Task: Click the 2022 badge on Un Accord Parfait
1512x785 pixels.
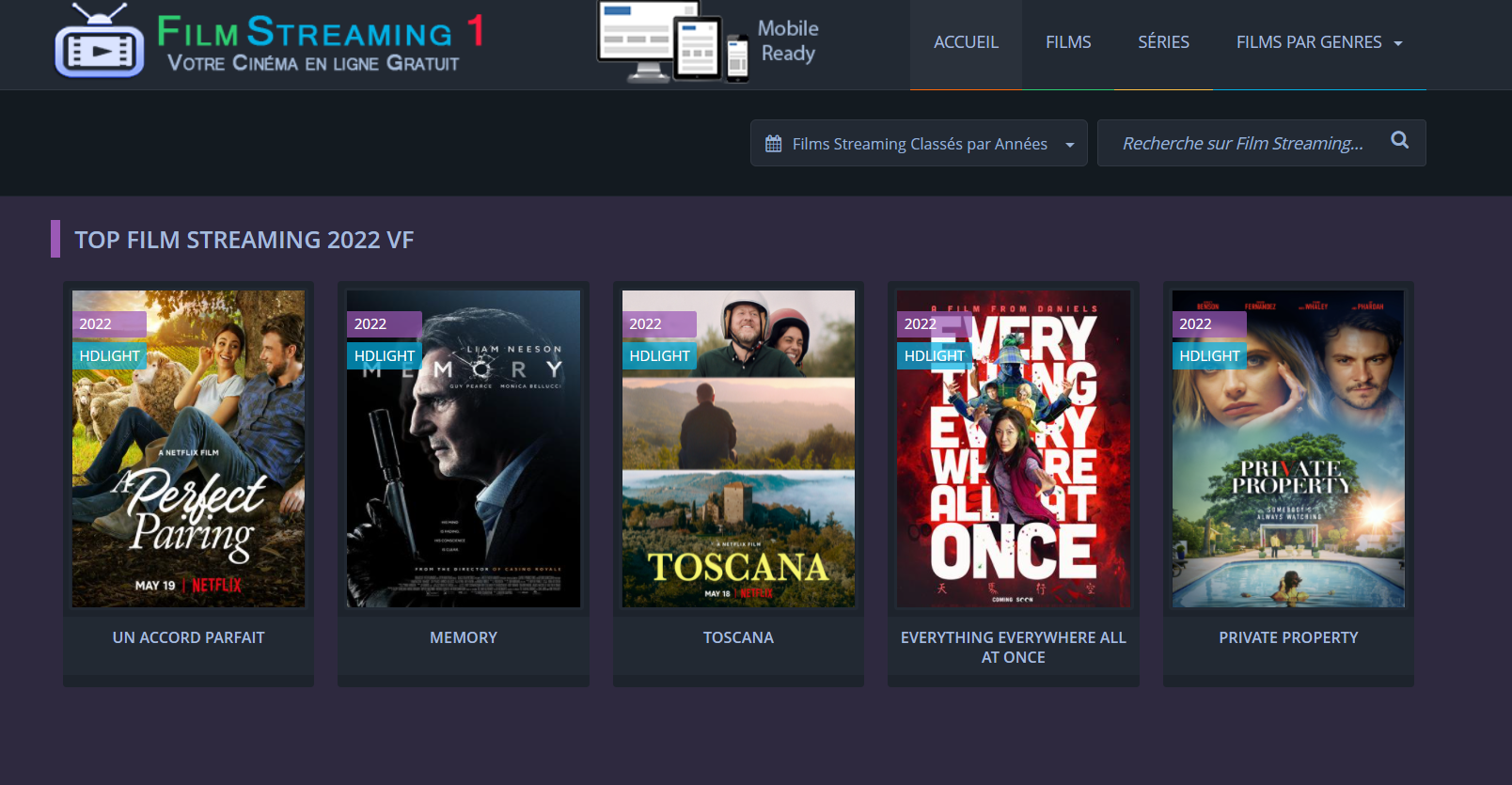Action: click(x=109, y=324)
